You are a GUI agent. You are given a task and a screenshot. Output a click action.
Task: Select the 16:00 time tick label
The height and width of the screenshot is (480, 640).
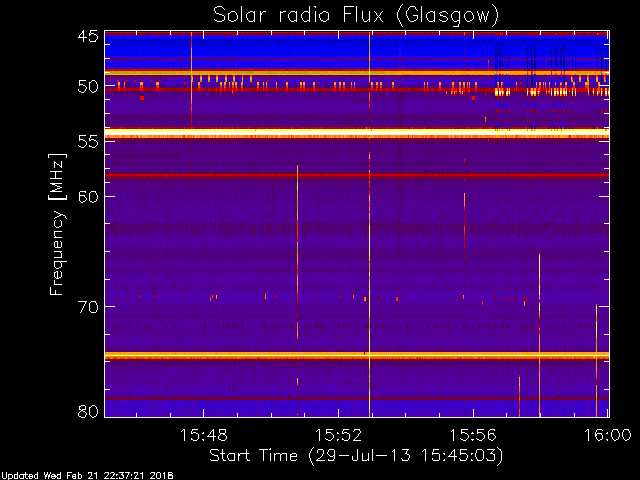[x=608, y=435]
